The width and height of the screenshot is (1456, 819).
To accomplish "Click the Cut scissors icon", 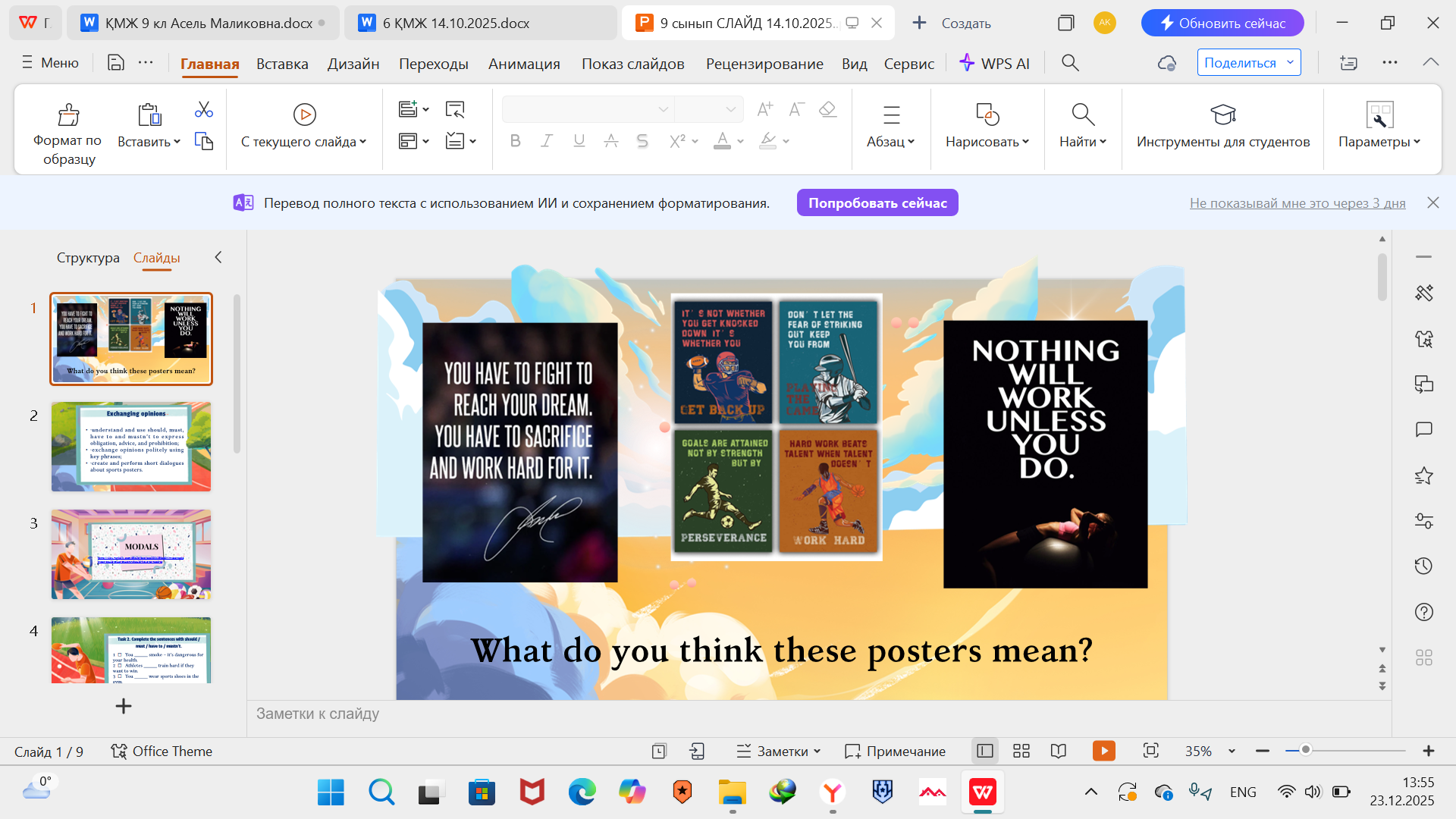I will point(203,110).
